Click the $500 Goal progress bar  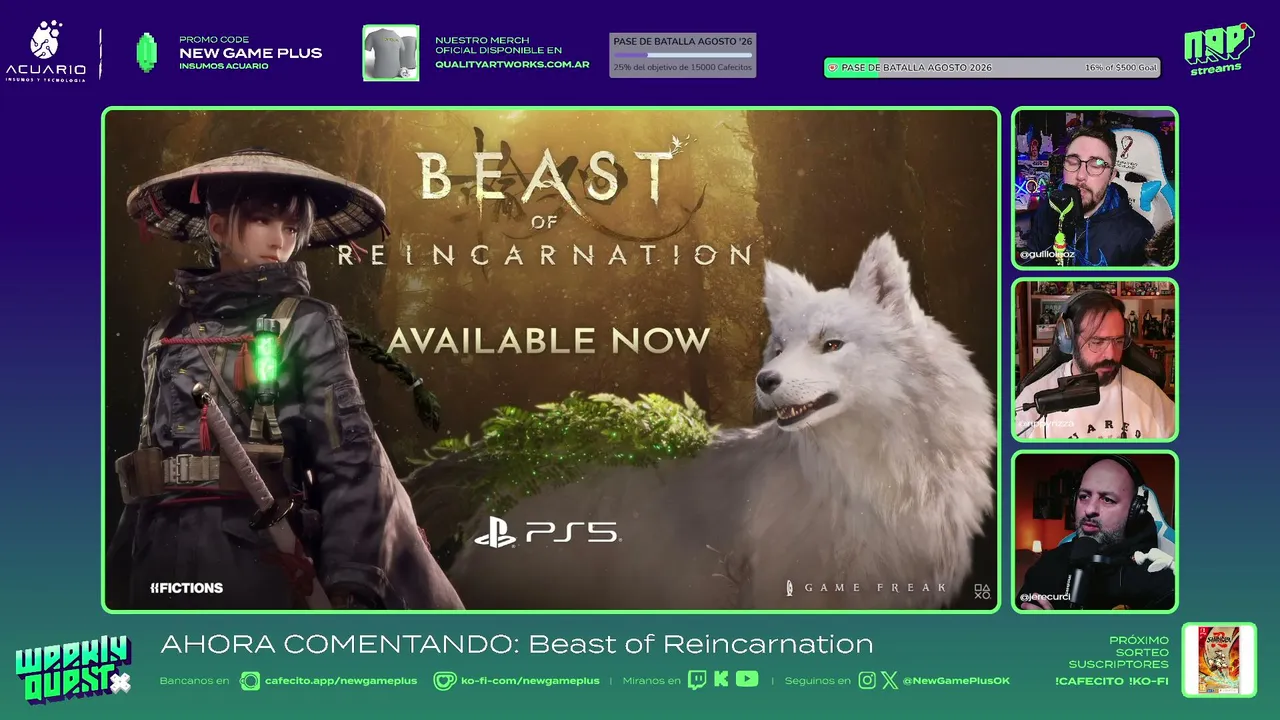tap(992, 68)
